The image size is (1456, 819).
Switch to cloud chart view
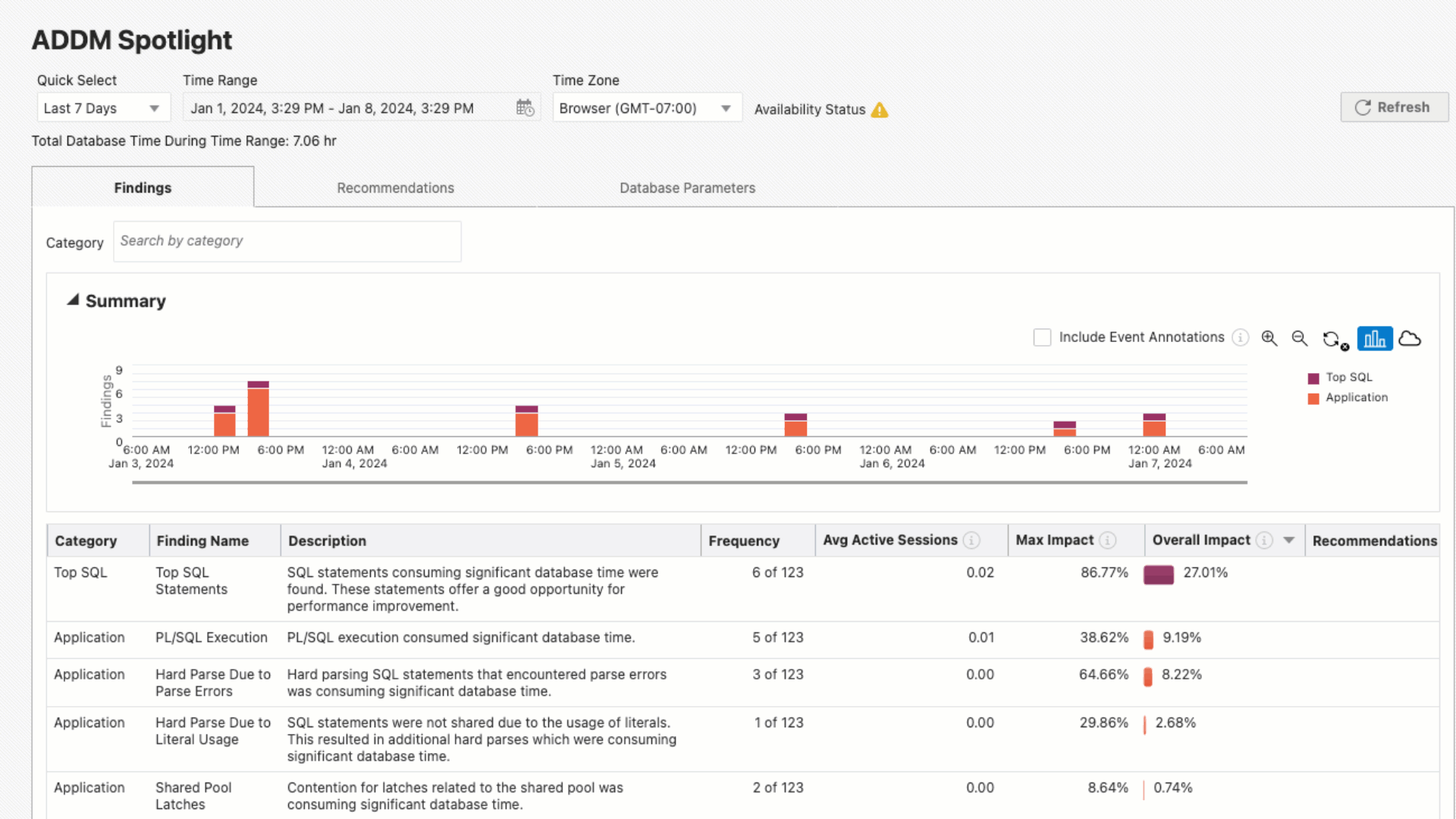tap(1409, 338)
